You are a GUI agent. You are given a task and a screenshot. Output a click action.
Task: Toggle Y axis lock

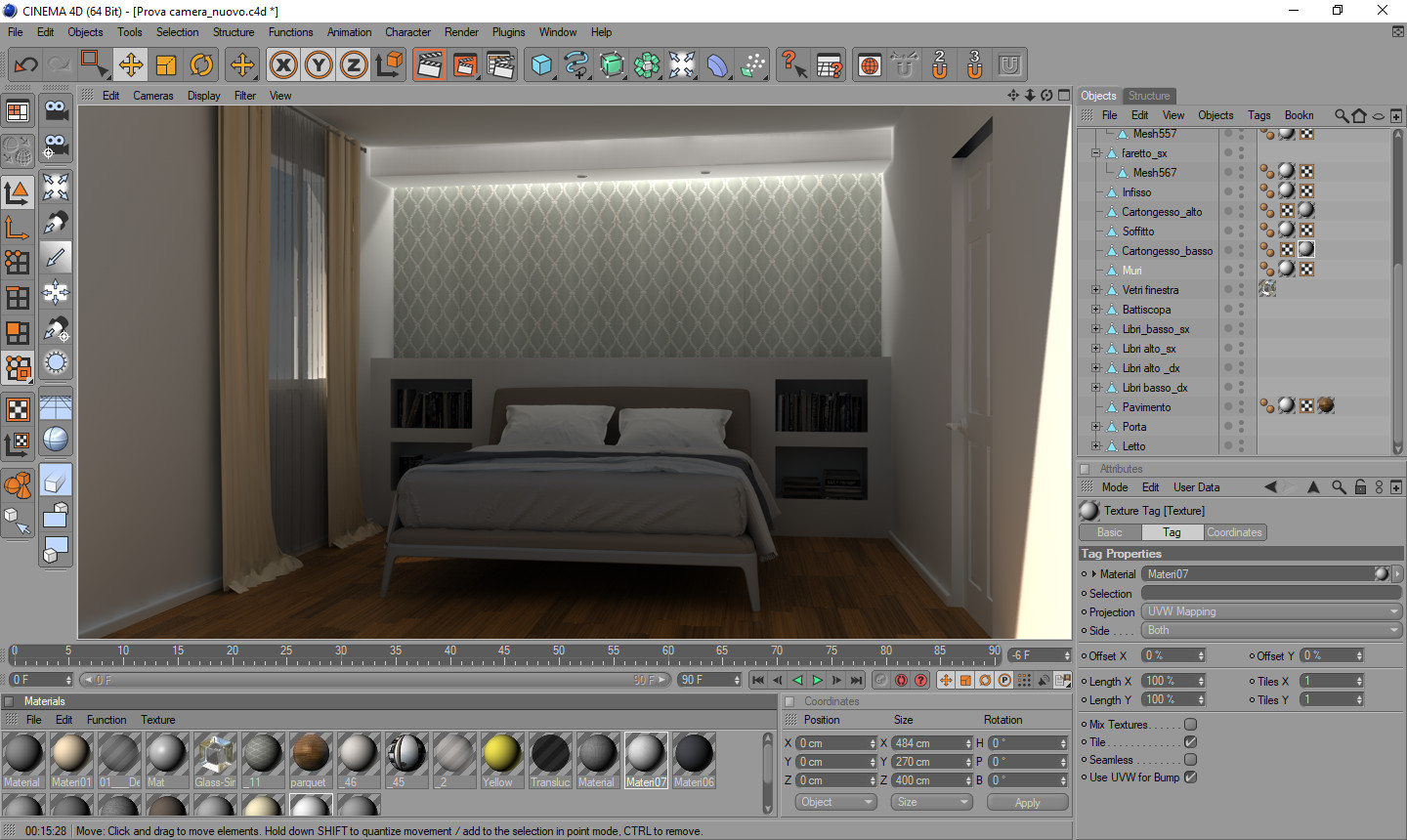319,65
